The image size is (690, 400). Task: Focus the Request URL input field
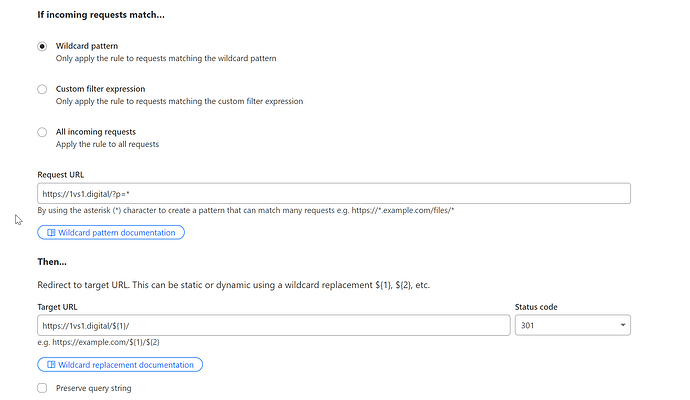point(333,194)
